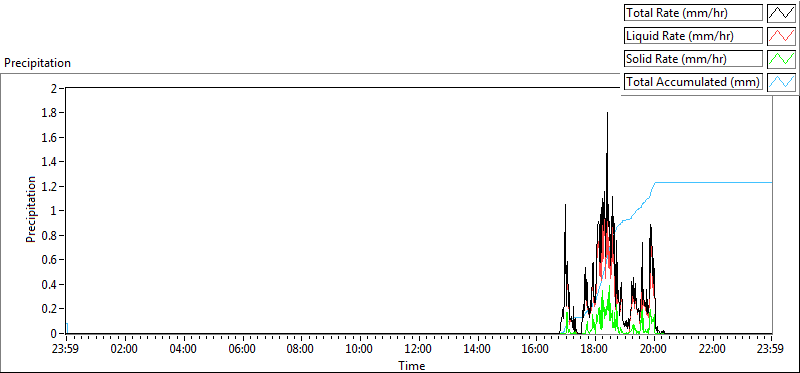The width and height of the screenshot is (800, 373).
Task: Click the flat blue accumulated line near 22:00
Action: point(713,182)
